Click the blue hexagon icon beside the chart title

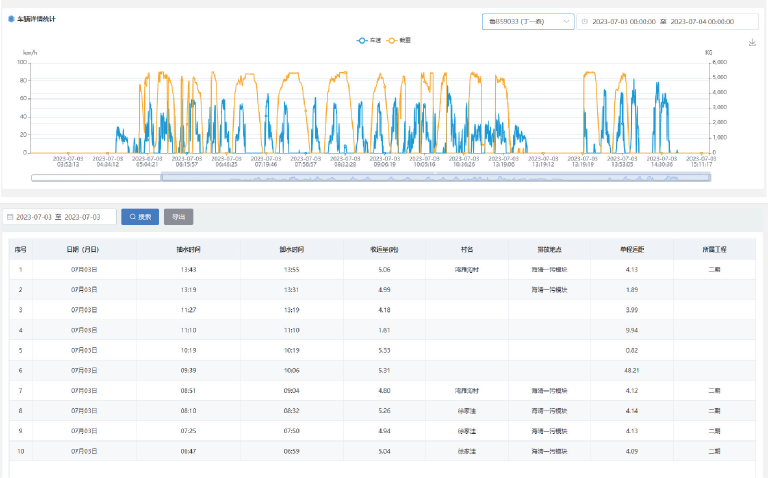tap(11, 19)
